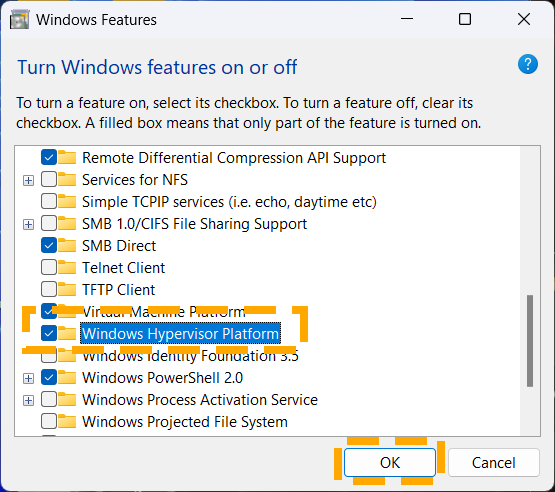Click the Services for NFS folder icon
This screenshot has height=492, width=555.
[x=67, y=180]
